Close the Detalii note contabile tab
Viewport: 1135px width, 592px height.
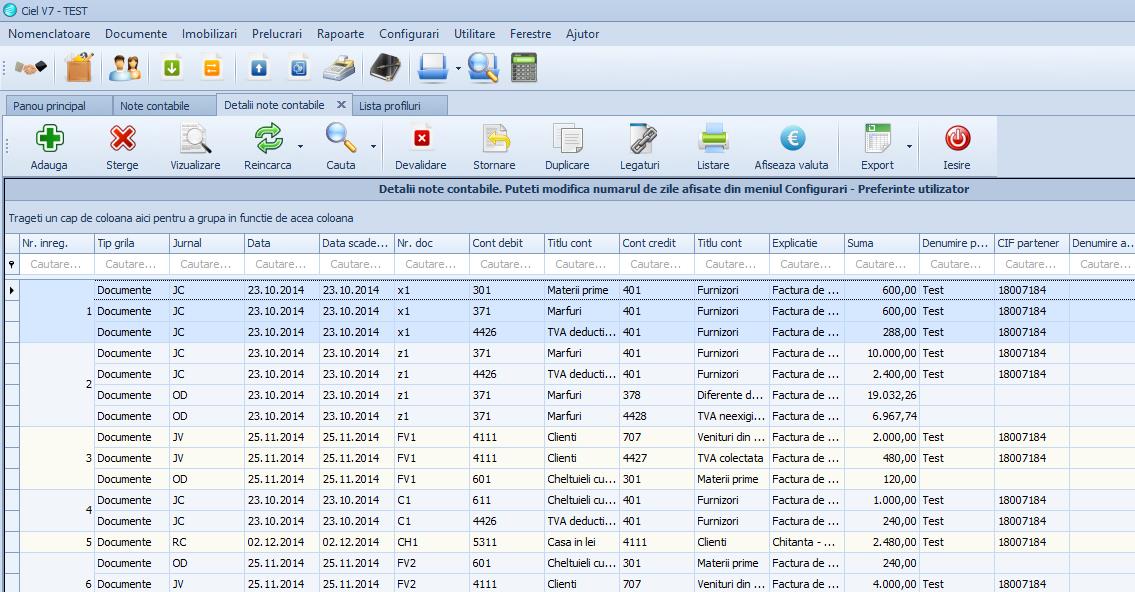point(341,105)
